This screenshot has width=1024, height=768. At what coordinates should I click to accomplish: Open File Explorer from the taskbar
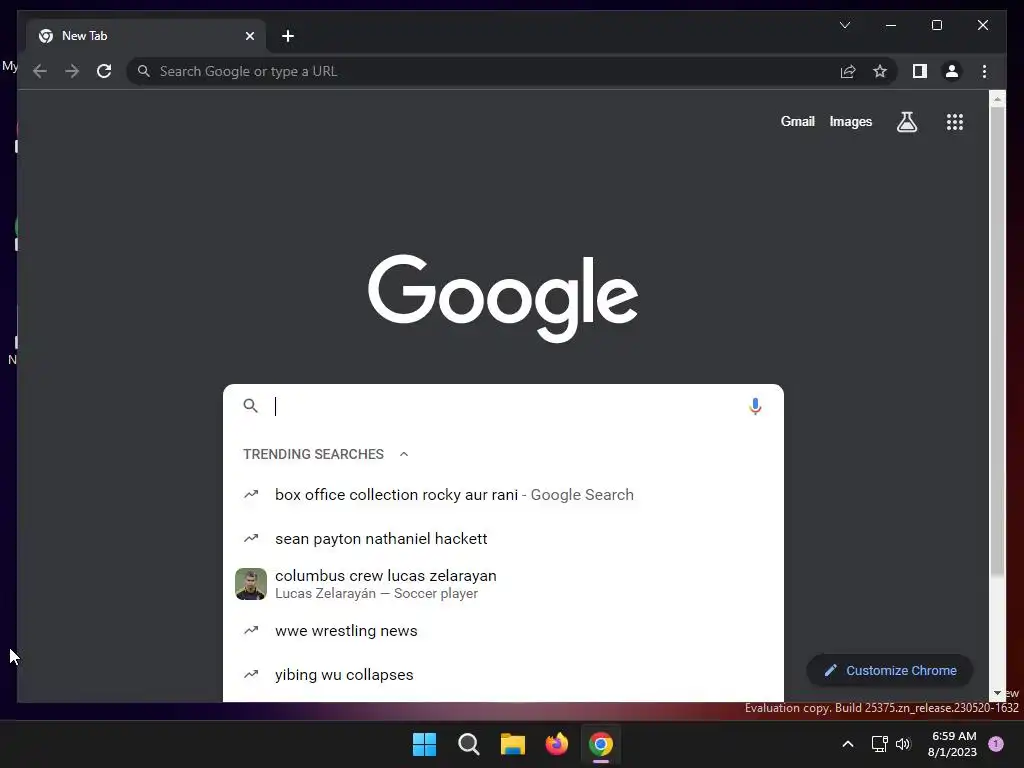(x=513, y=744)
